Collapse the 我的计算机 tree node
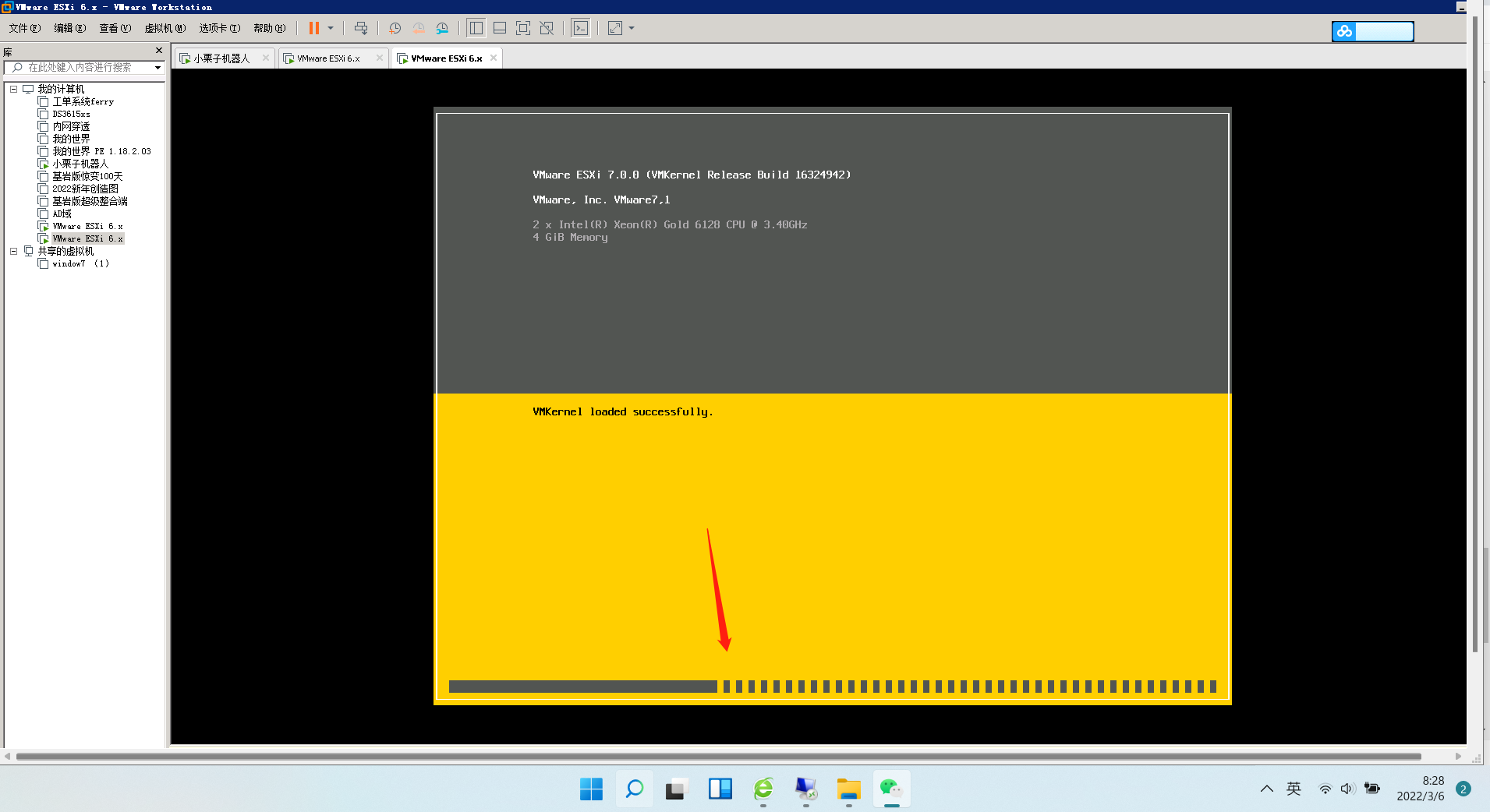Screen dimensions: 1490x812 13,89
